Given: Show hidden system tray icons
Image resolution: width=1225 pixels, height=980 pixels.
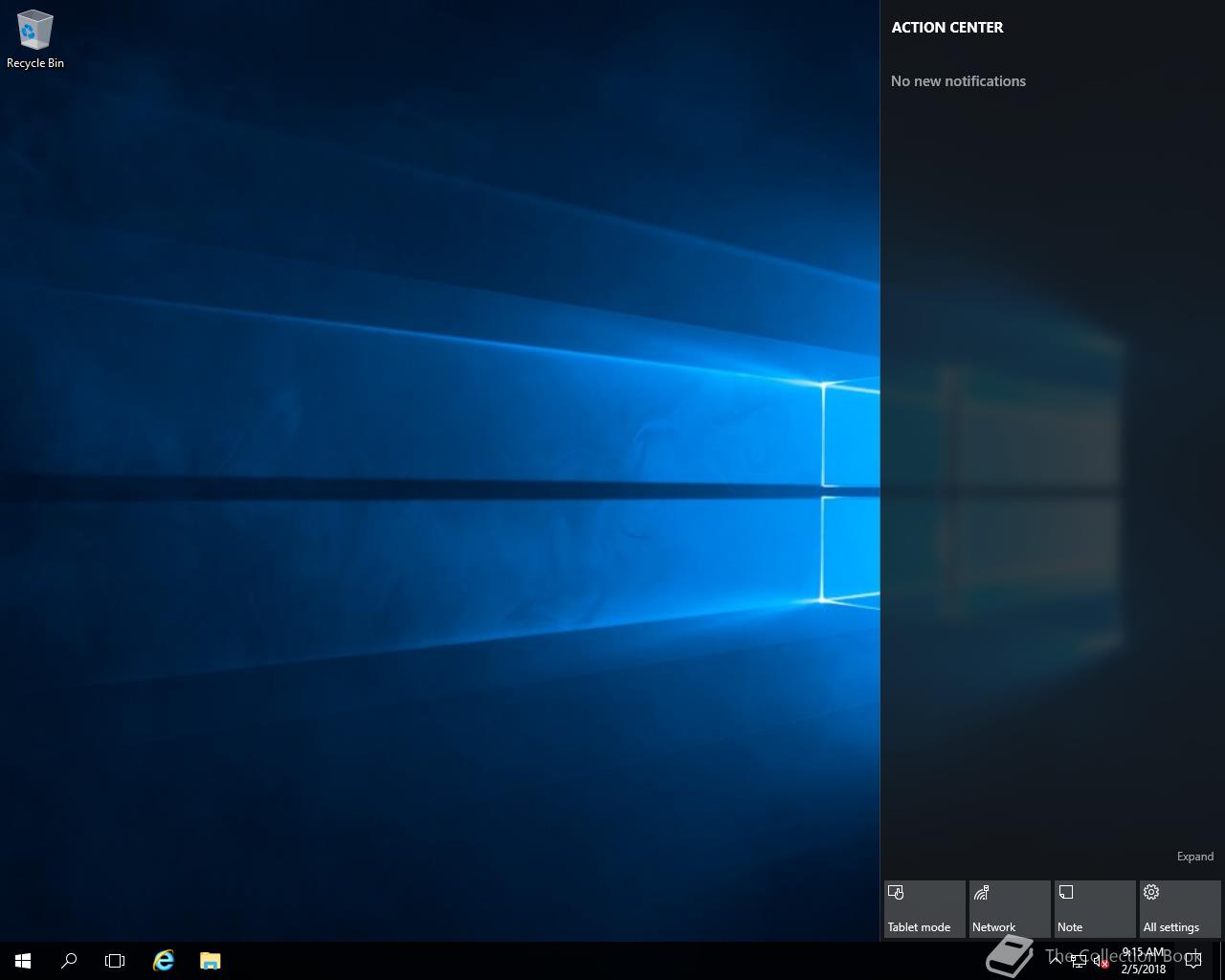Looking at the screenshot, I should coord(1056,961).
